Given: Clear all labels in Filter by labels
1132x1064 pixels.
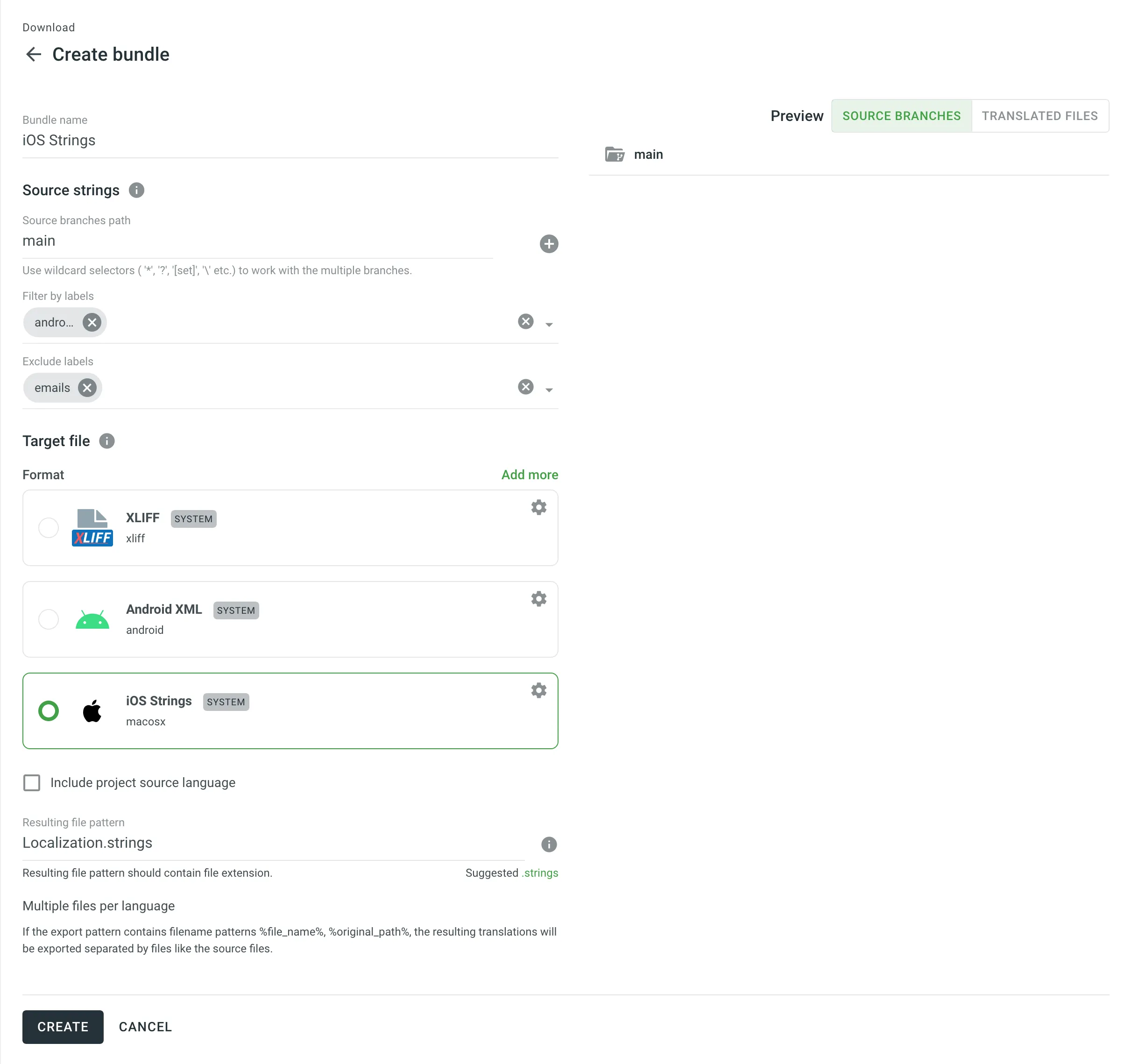Looking at the screenshot, I should pyautogui.click(x=524, y=322).
